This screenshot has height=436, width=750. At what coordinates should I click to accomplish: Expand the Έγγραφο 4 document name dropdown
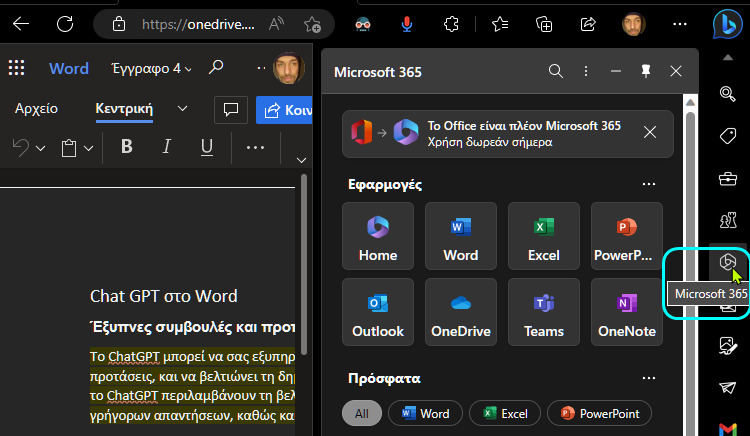pos(151,69)
